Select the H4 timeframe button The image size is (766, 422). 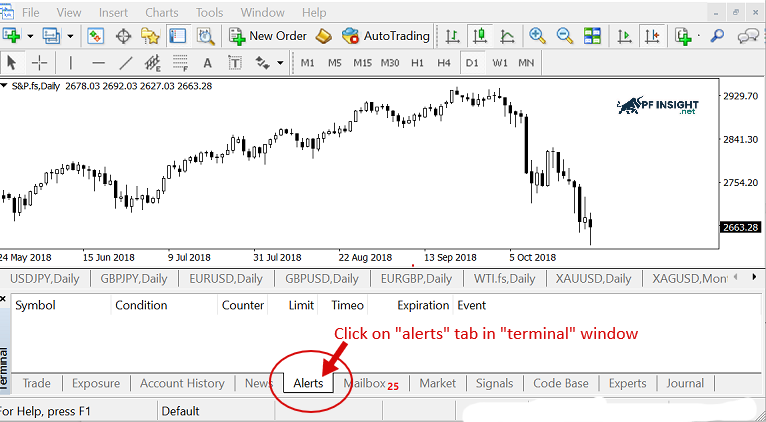click(443, 63)
